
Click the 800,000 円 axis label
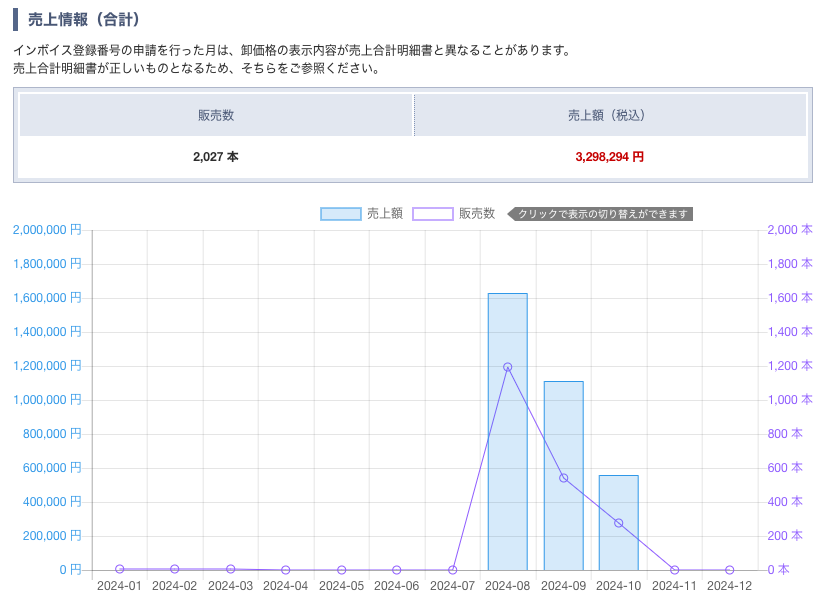52,434
